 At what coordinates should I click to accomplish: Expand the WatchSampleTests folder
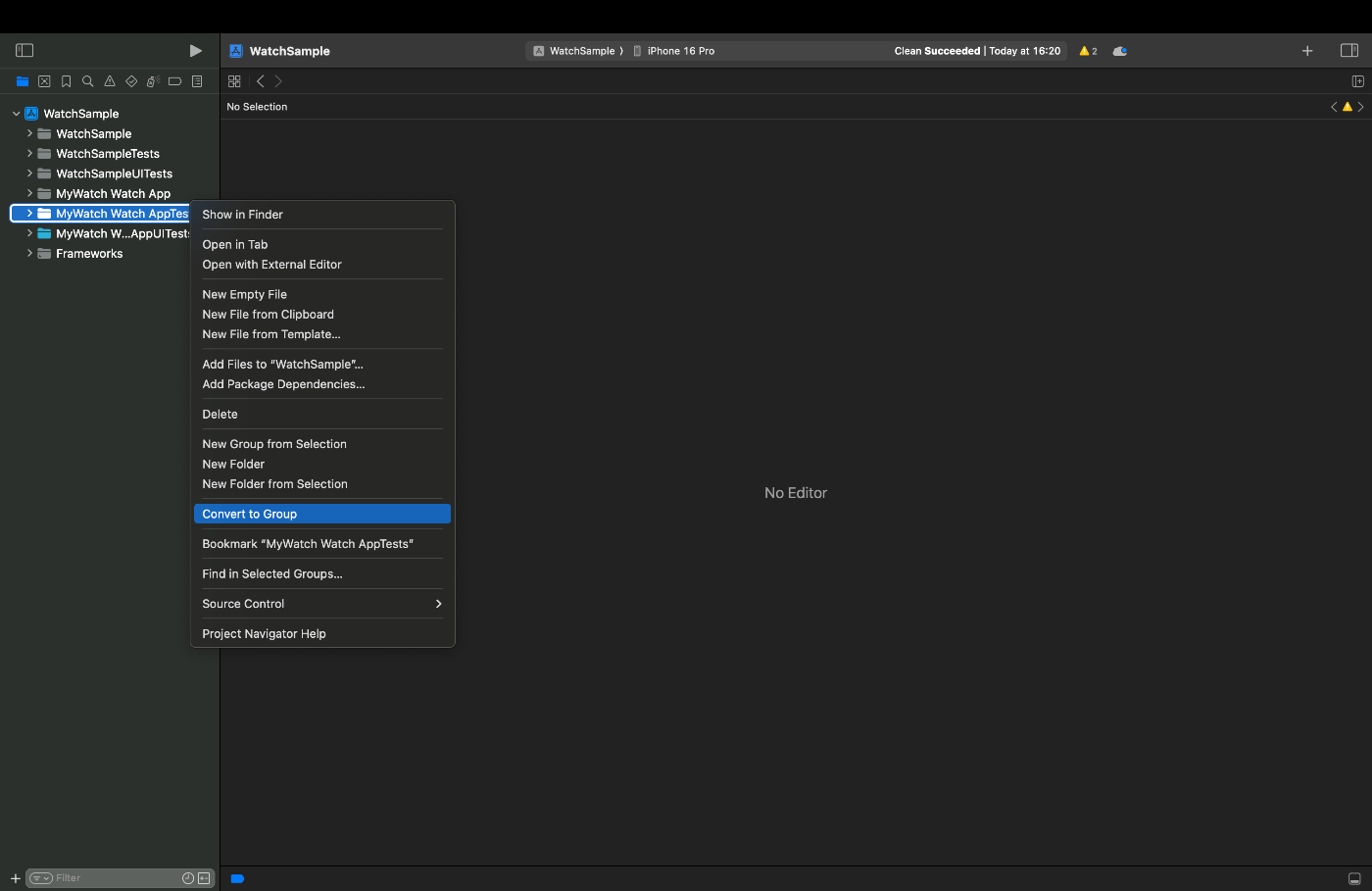(x=29, y=154)
